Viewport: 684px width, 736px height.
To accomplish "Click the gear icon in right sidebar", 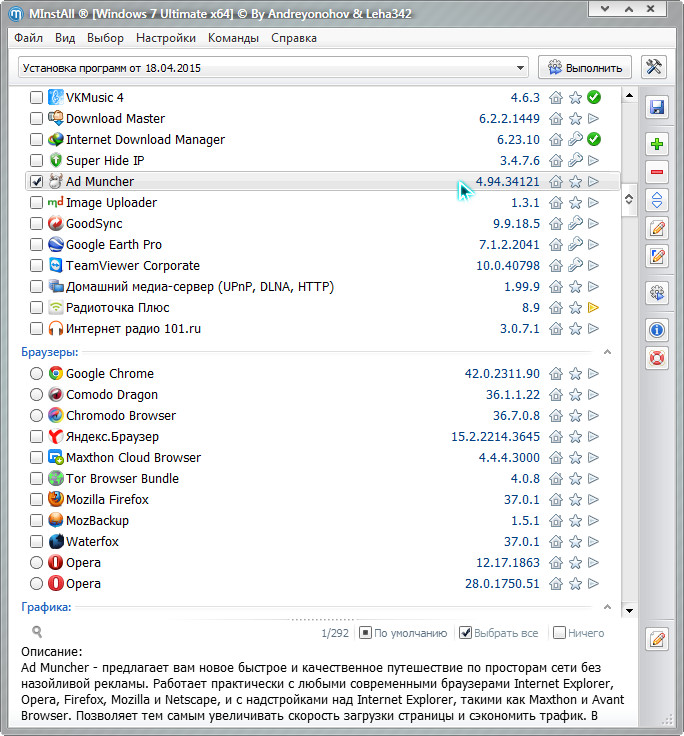I will (x=656, y=293).
